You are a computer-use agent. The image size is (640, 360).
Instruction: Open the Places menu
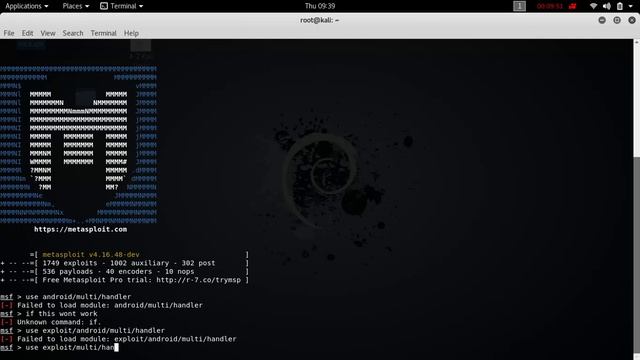tap(76, 6)
